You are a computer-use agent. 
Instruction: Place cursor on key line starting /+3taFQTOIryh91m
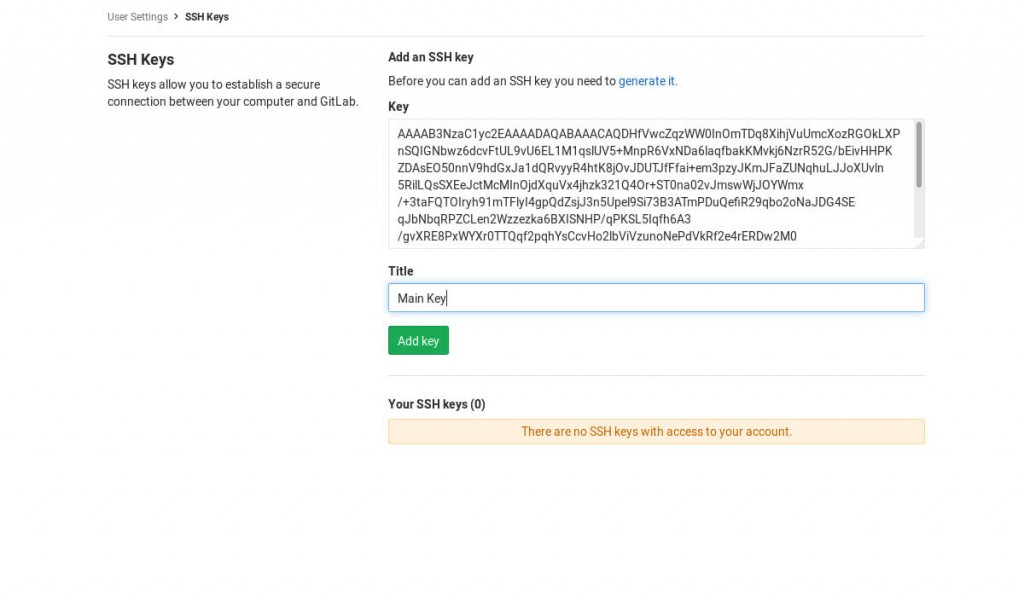pos(626,203)
